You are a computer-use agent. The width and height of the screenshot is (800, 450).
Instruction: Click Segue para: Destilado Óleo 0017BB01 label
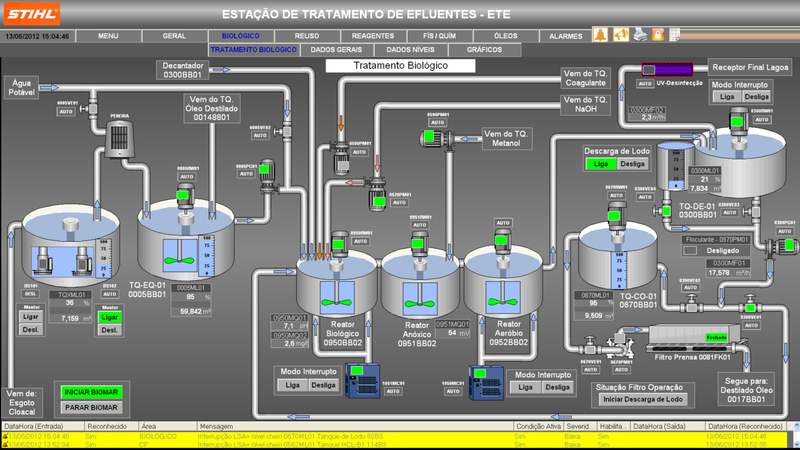pyautogui.click(x=746, y=390)
